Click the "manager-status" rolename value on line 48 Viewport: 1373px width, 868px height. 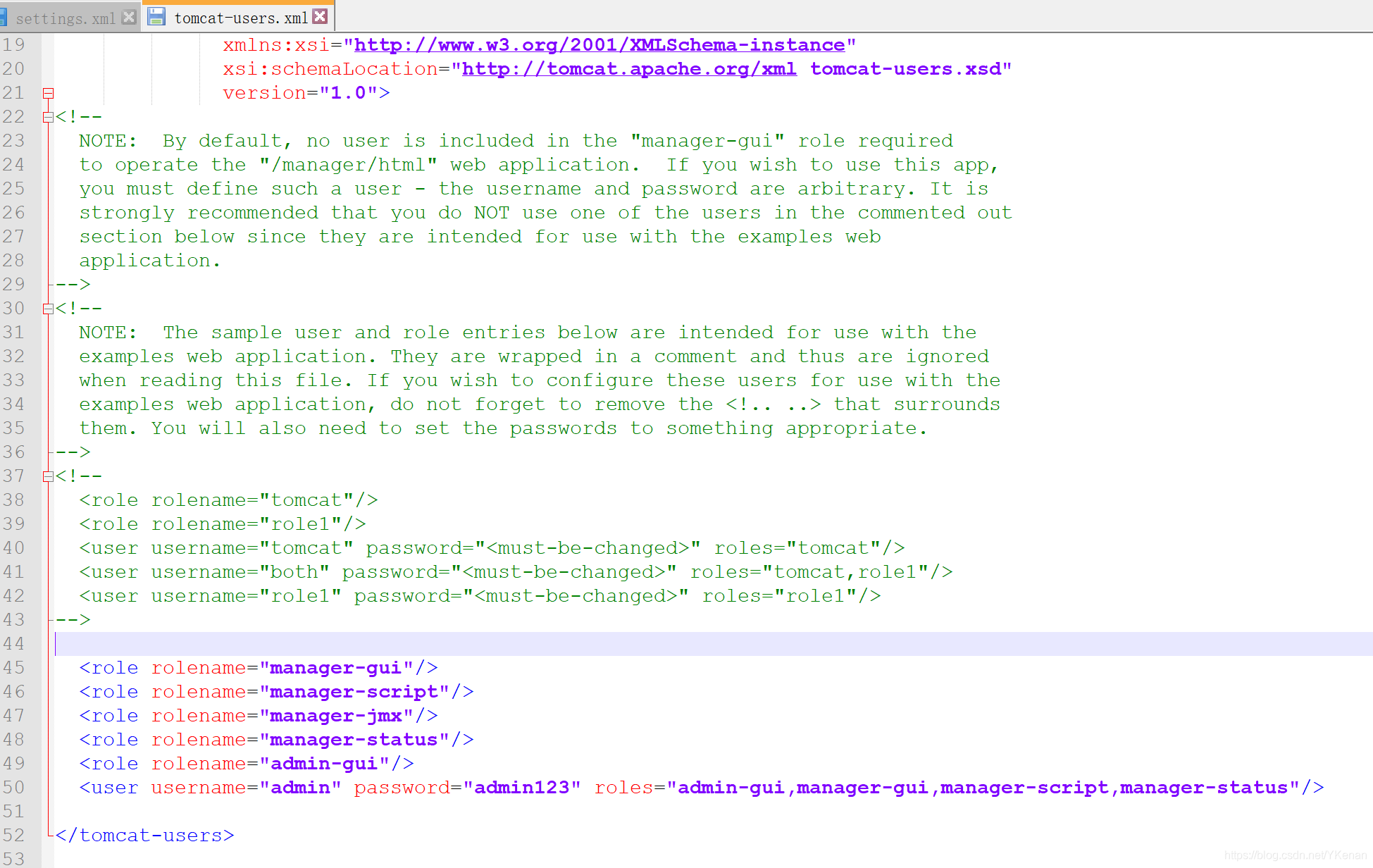[354, 740]
